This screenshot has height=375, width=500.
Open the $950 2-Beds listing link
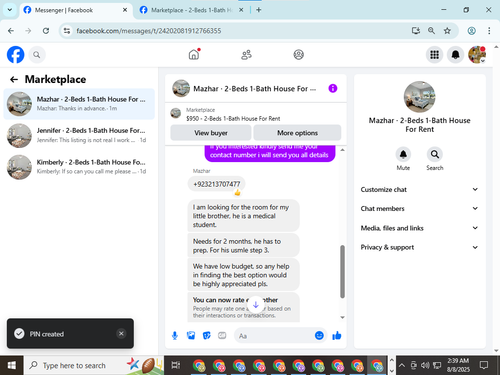pos(233,118)
